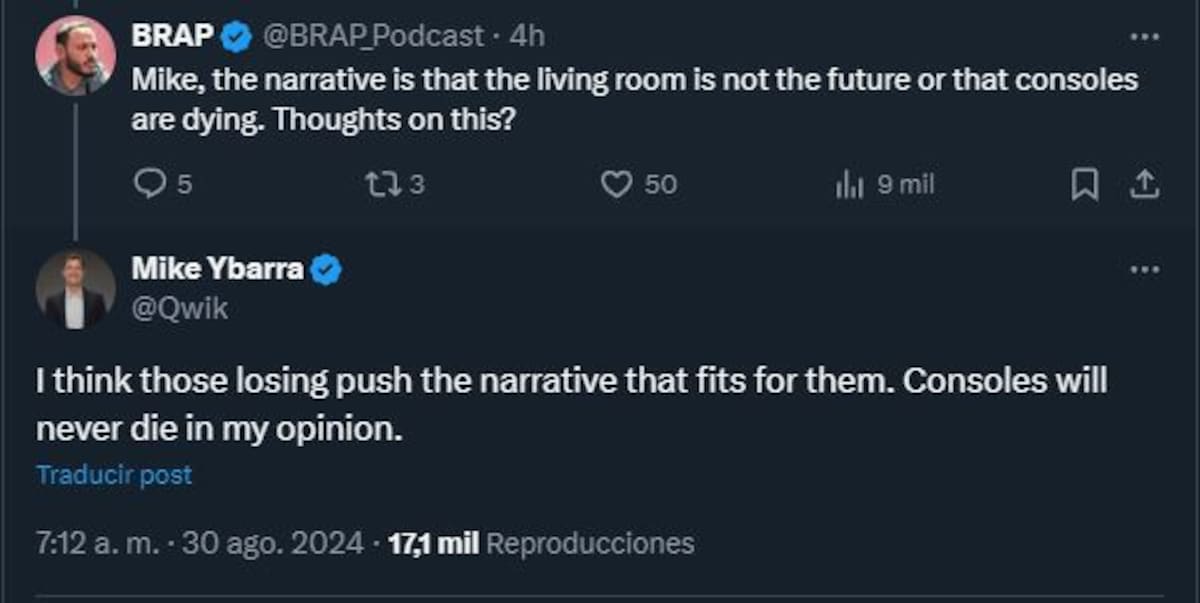Share BRAP's post with the upload icon
The height and width of the screenshot is (603, 1200).
[x=1145, y=184]
